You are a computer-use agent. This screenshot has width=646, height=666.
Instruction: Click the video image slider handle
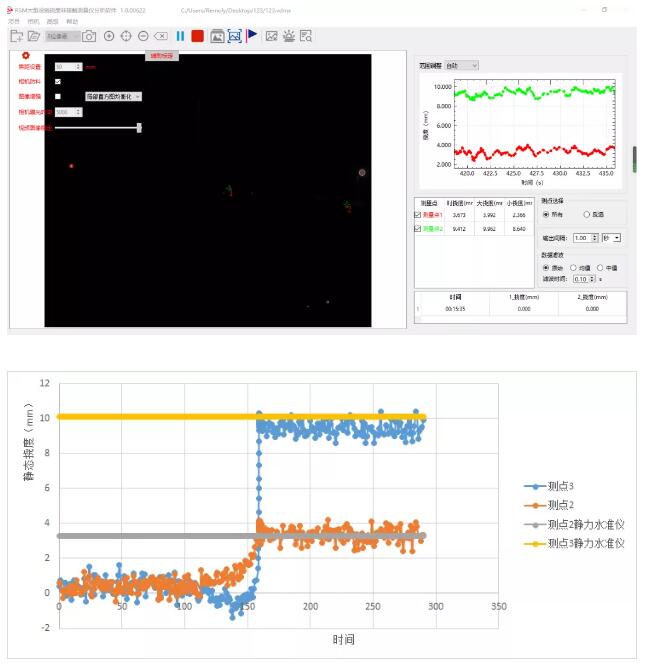coord(139,128)
